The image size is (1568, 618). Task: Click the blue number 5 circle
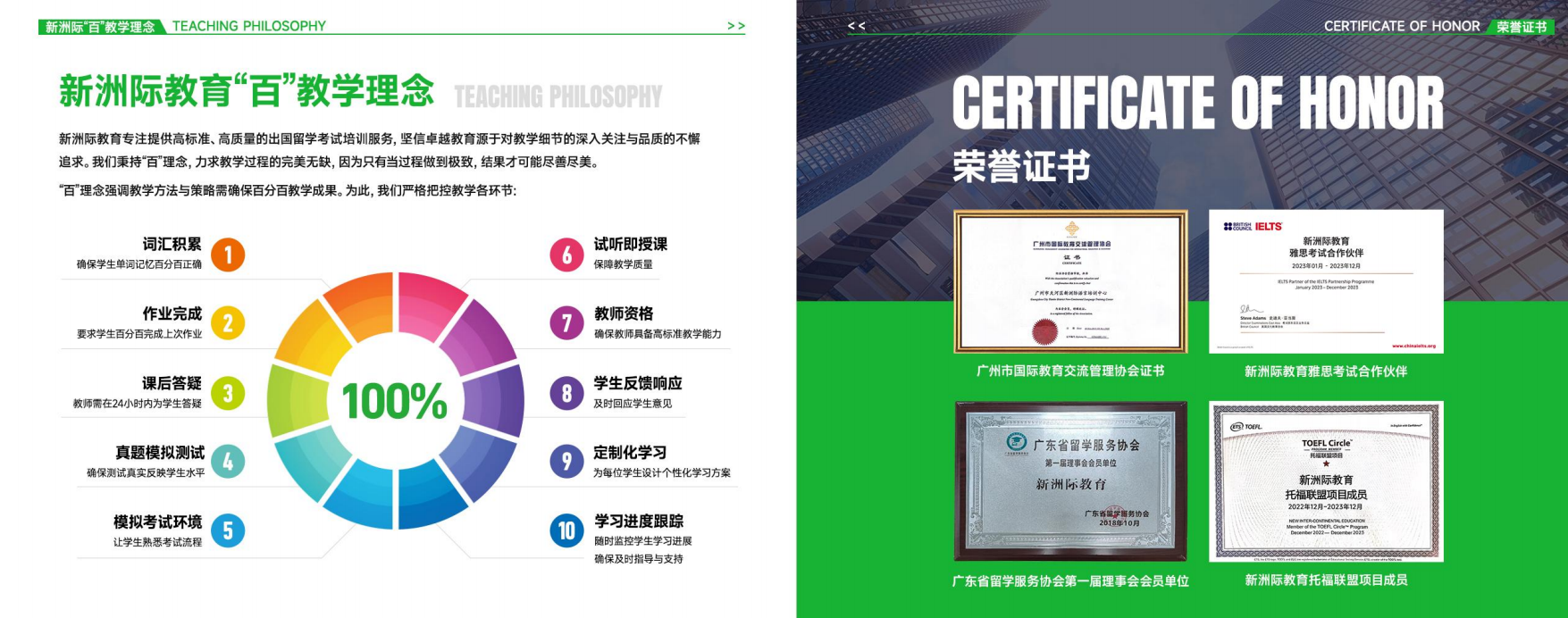coord(228,531)
